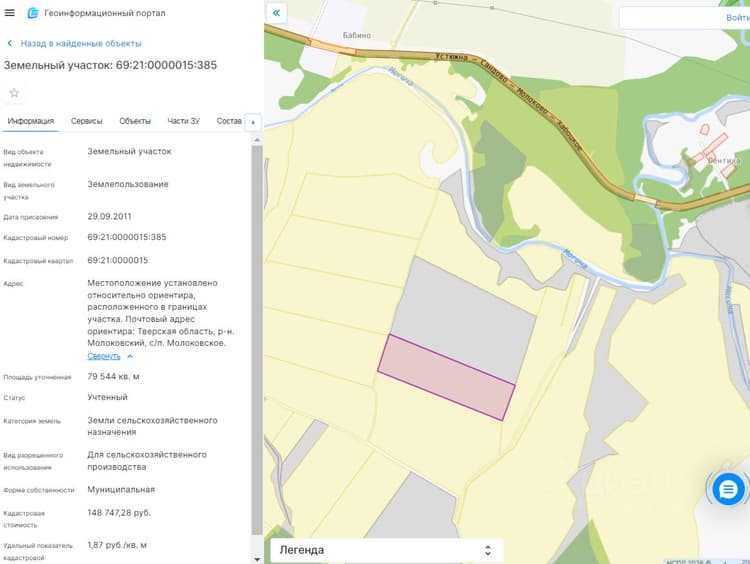The image size is (750, 564).
Task: Click the scrollbar down arrow in info panel
Action: (257, 559)
